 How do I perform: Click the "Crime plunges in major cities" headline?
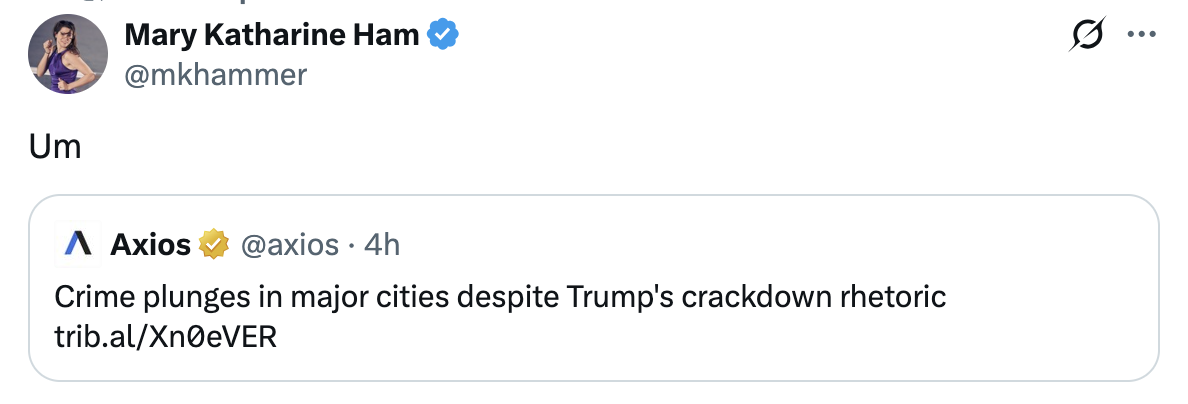coord(500,298)
